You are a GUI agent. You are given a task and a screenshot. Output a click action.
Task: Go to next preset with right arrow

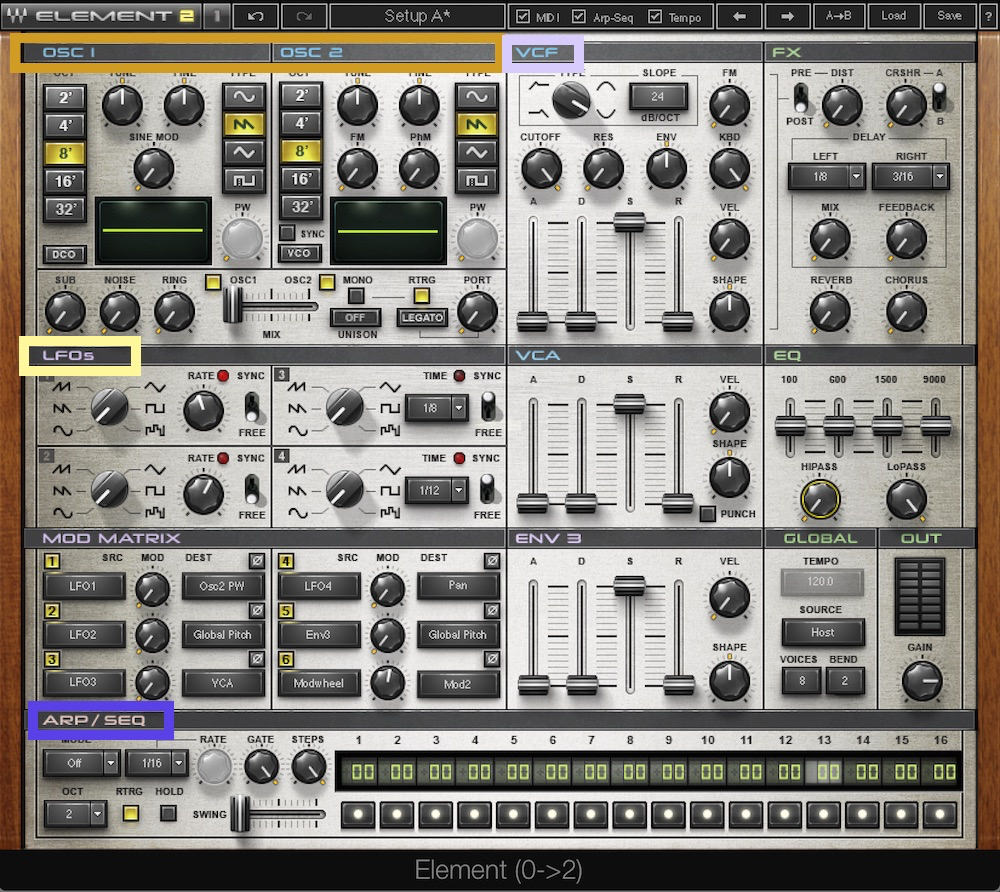(787, 16)
